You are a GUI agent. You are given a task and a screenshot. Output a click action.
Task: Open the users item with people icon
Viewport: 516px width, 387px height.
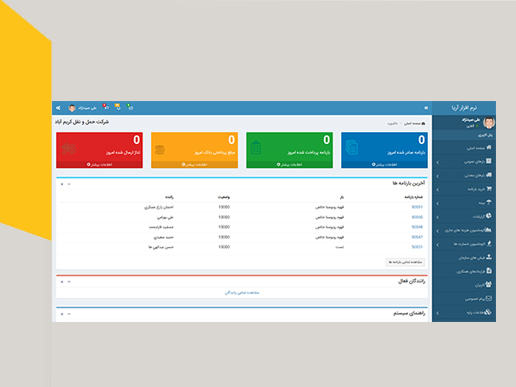tap(464, 285)
